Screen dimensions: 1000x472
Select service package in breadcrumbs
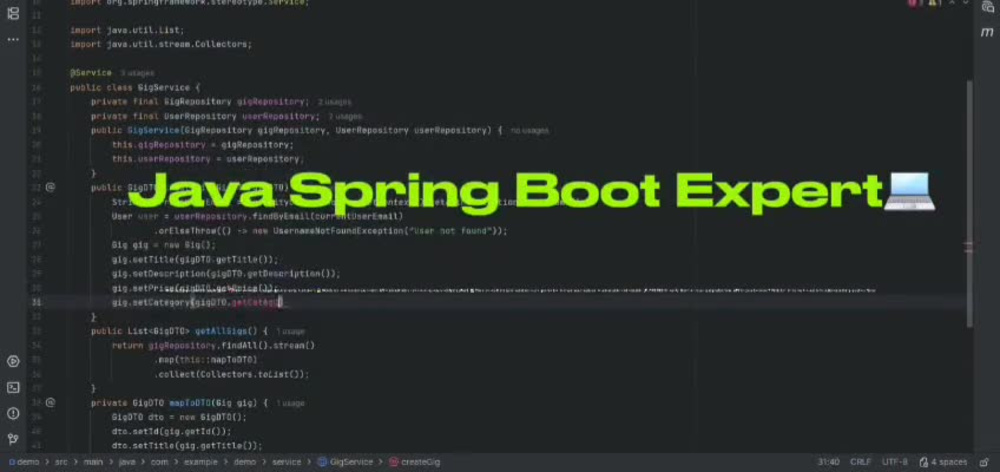tap(286, 462)
